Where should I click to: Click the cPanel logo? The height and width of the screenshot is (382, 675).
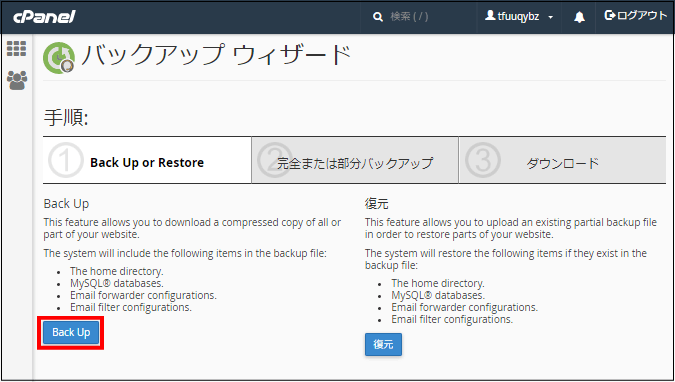coord(44,17)
